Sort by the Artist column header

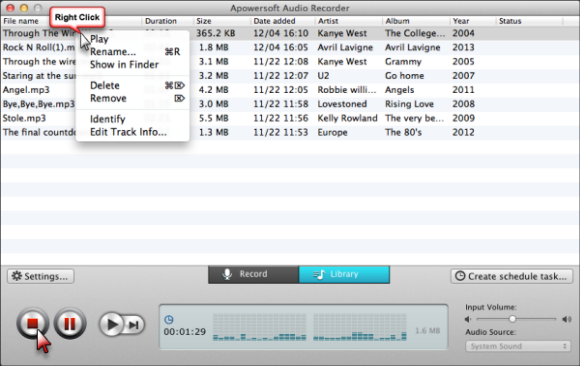328,21
